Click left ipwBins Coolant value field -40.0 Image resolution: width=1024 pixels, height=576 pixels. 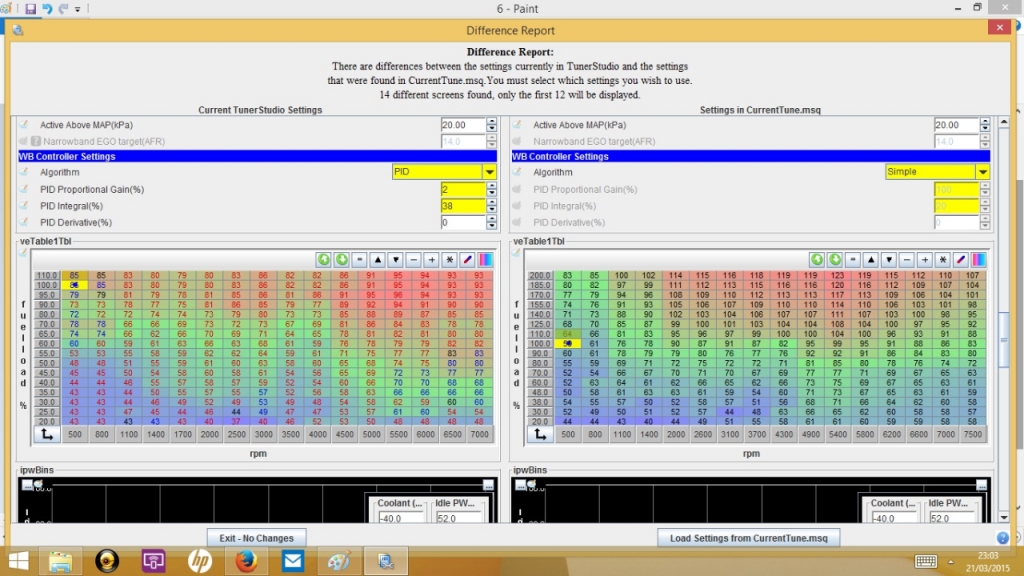pyautogui.click(x=402, y=518)
